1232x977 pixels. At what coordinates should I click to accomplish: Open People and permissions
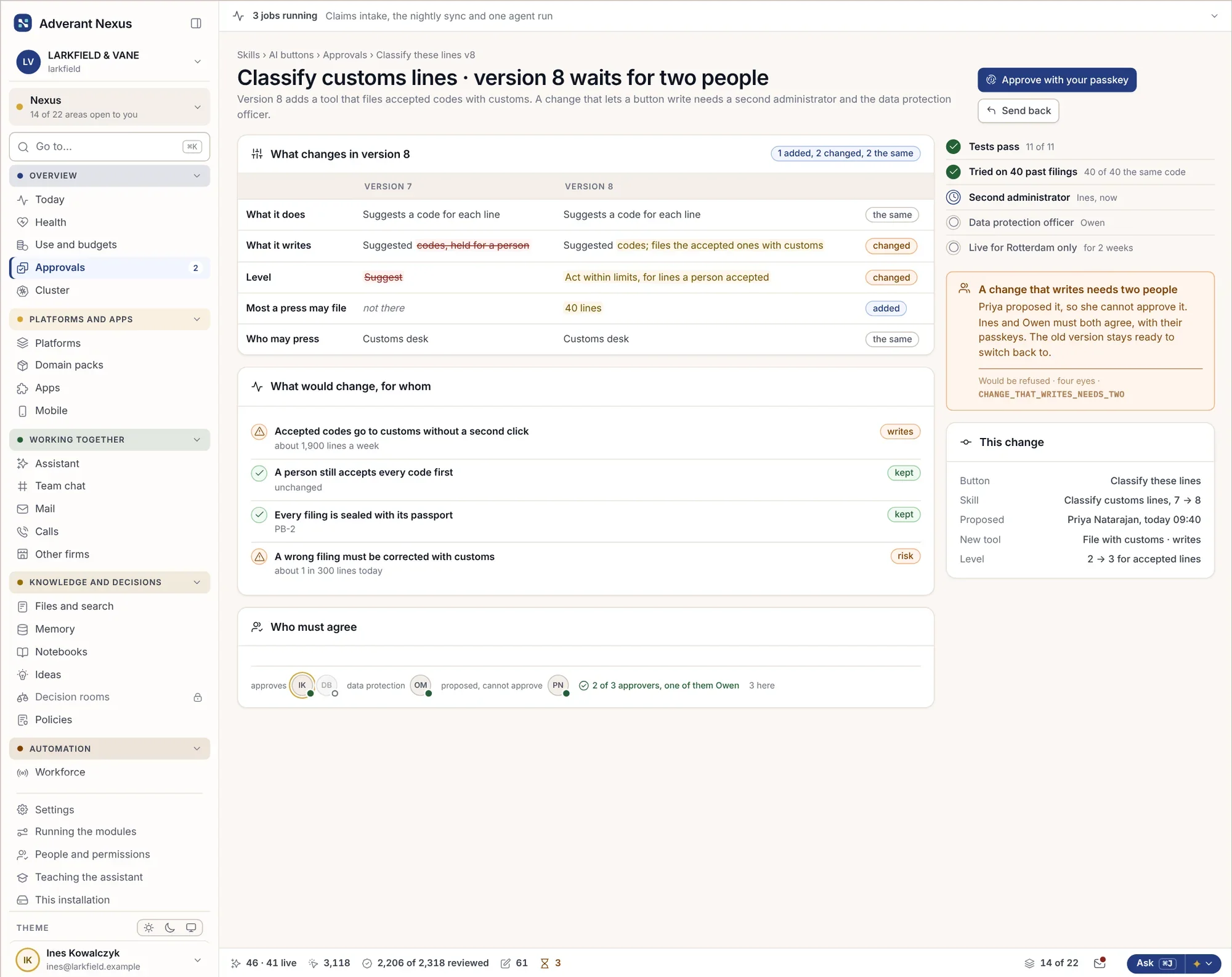click(110, 854)
